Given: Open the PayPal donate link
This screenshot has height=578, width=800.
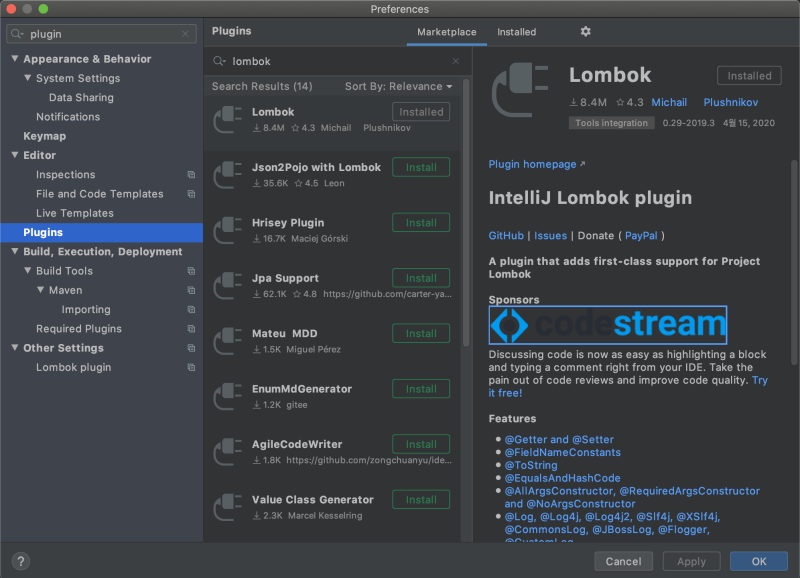Looking at the screenshot, I should click(641, 236).
